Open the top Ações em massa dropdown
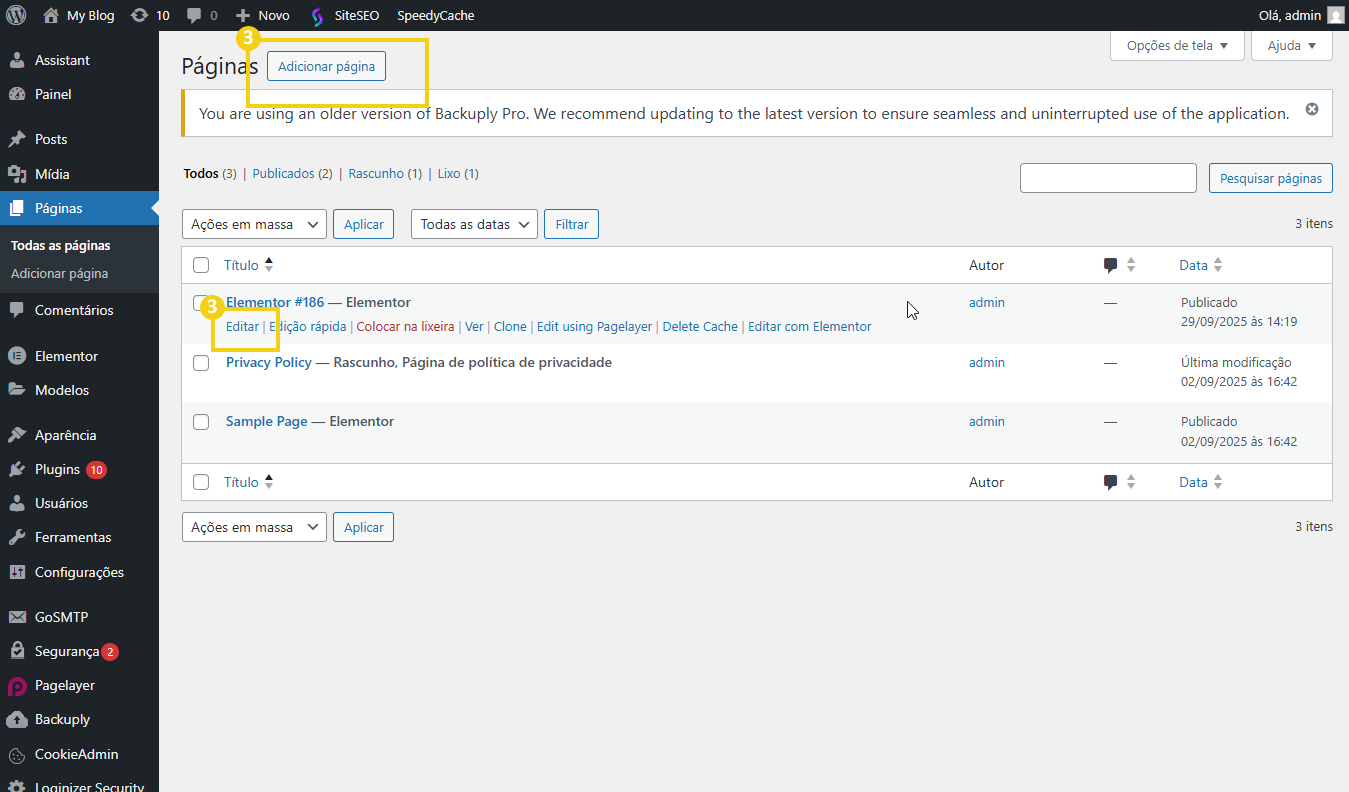 (x=254, y=224)
